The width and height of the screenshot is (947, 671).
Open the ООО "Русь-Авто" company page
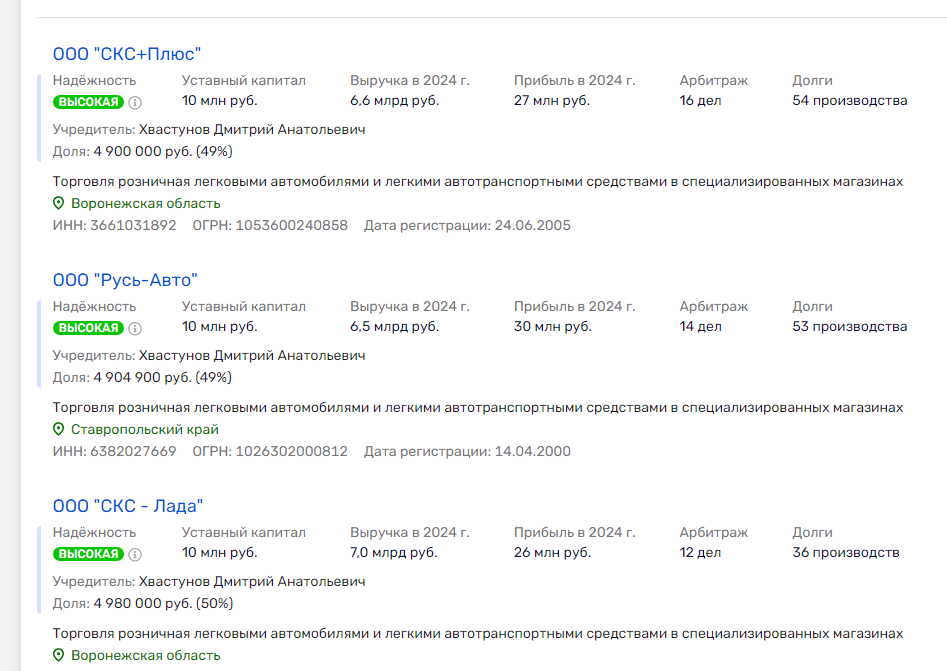125,280
